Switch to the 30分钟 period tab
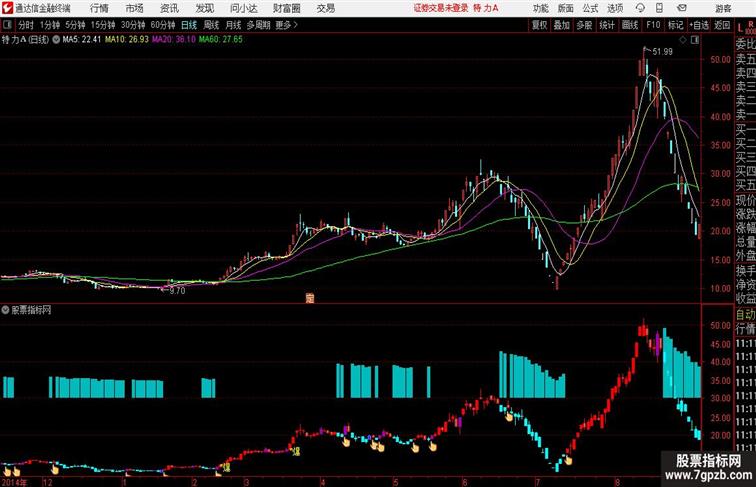The width and height of the screenshot is (756, 487). 133,25
